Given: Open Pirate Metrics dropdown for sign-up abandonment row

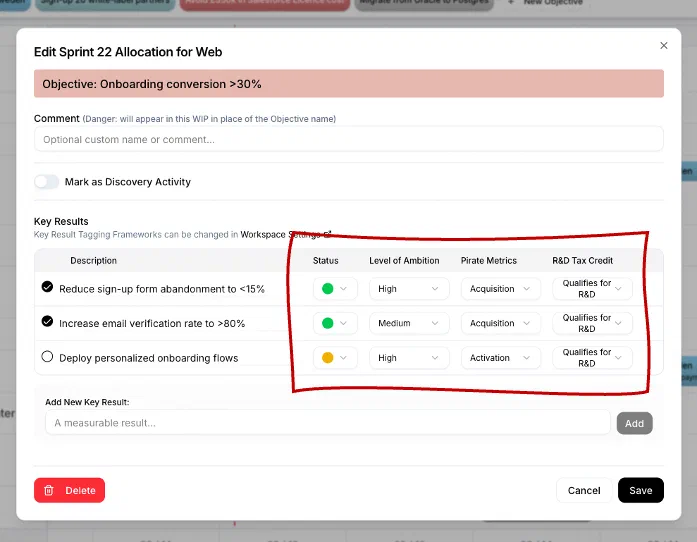Looking at the screenshot, I should [501, 289].
